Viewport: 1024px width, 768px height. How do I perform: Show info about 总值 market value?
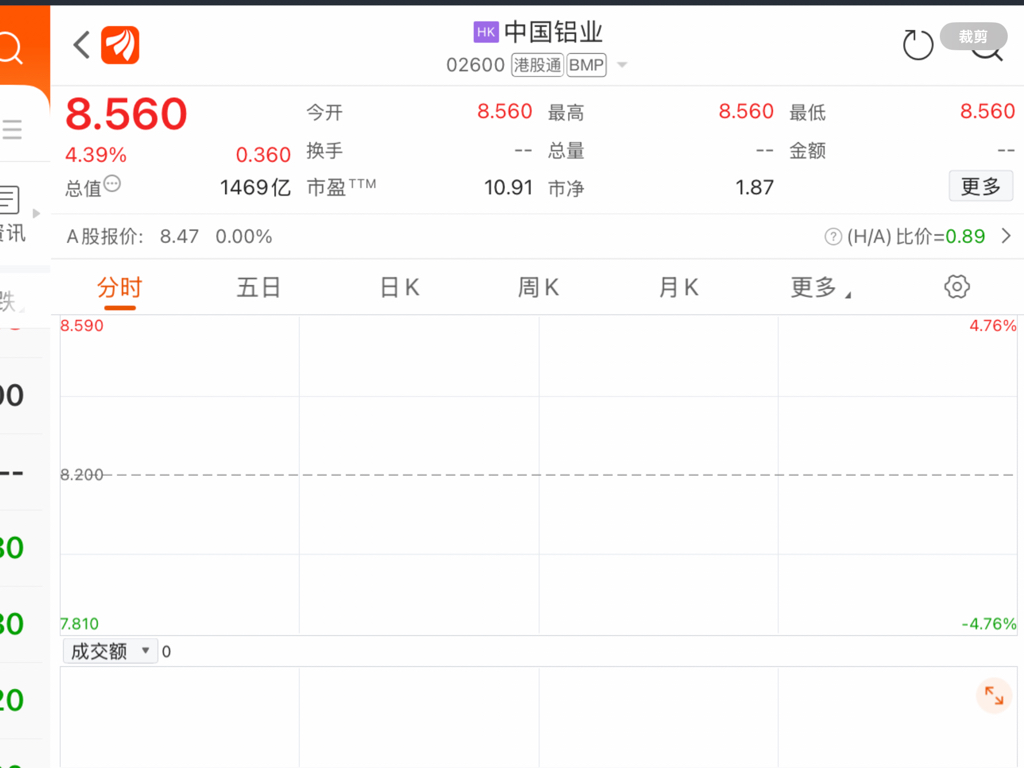click(112, 184)
